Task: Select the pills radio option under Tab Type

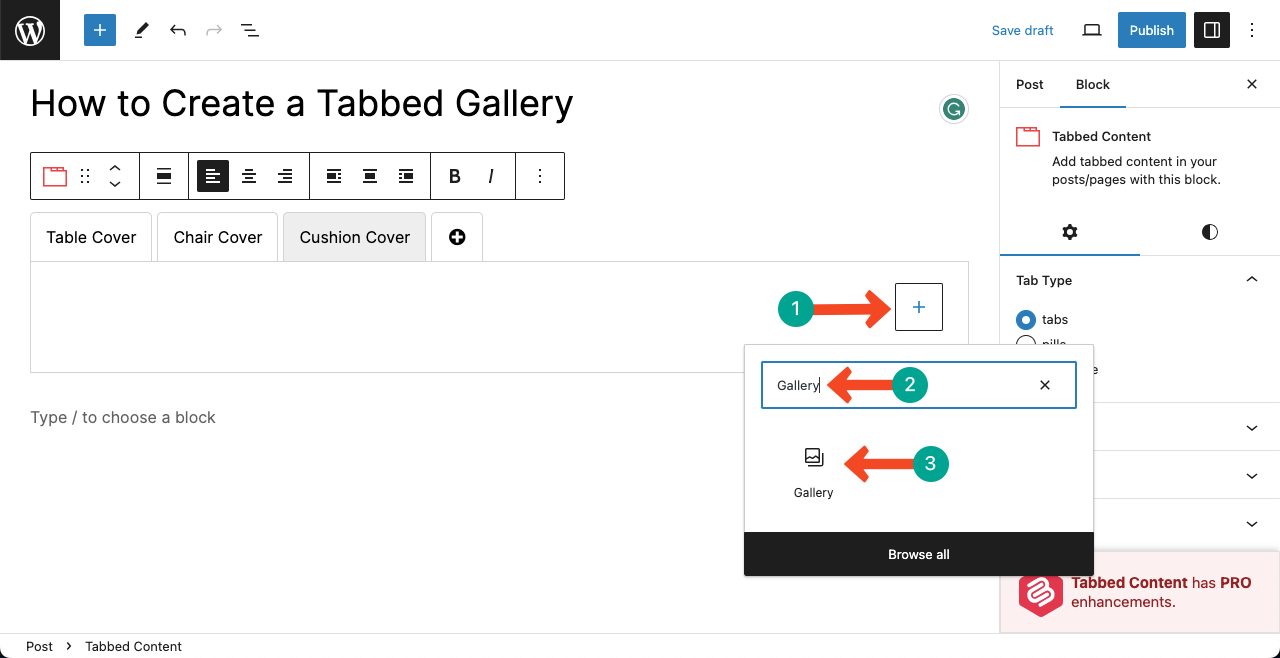Action: pos(1026,343)
